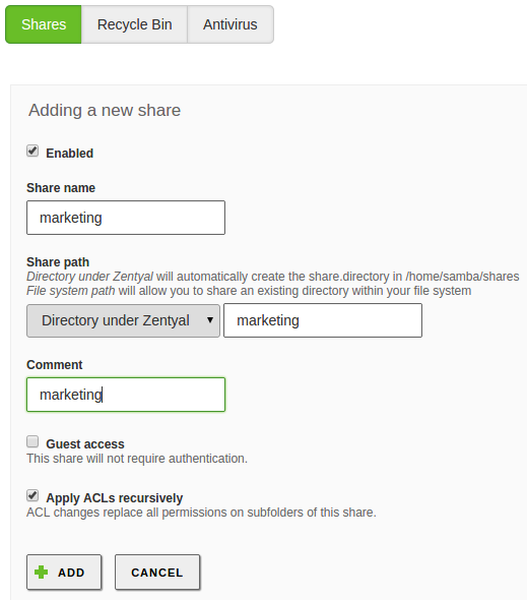The height and width of the screenshot is (600, 527).
Task: Switch to the Shares tab
Action: pyautogui.click(x=43, y=24)
